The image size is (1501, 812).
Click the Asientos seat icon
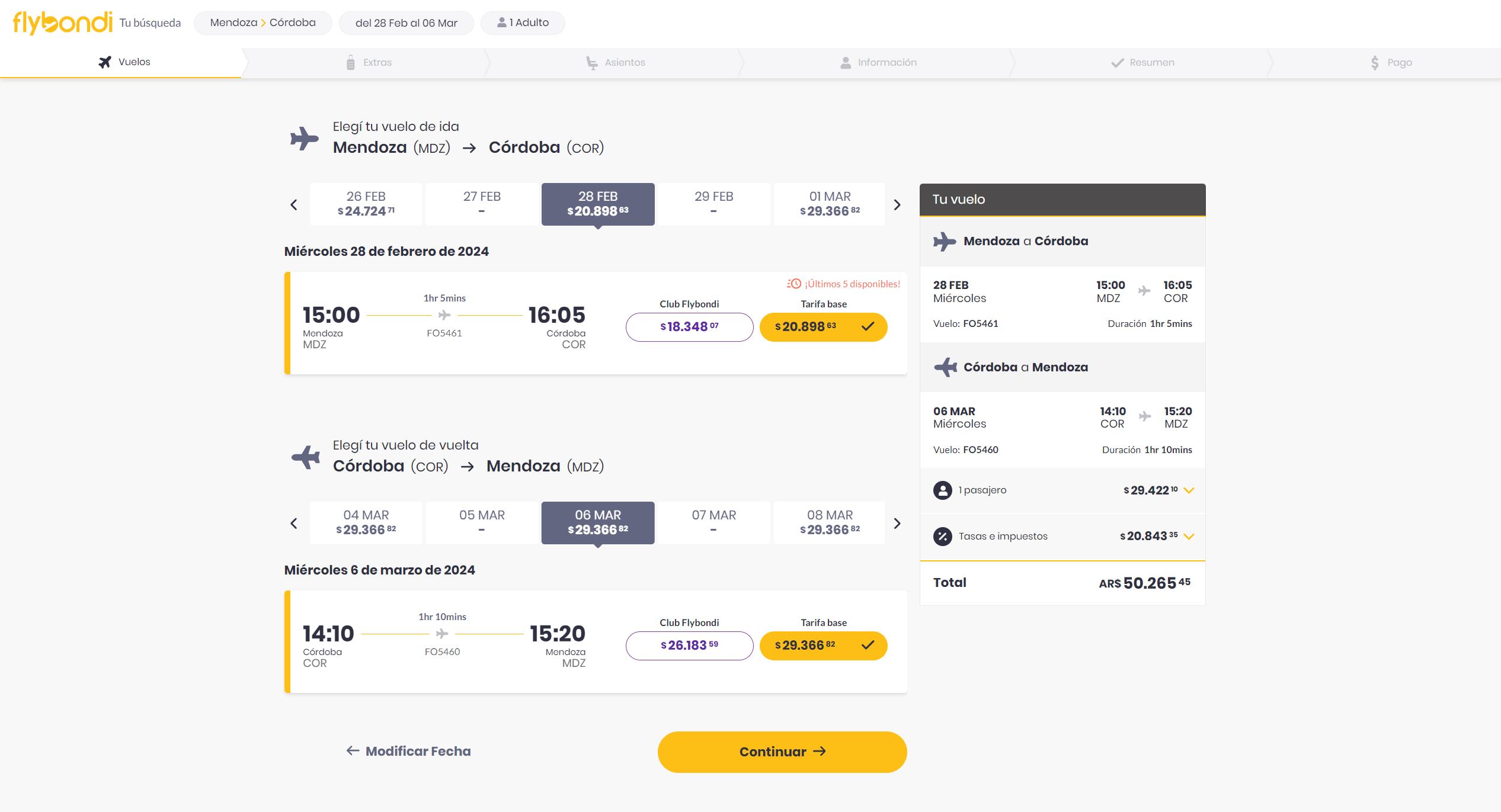click(x=591, y=63)
